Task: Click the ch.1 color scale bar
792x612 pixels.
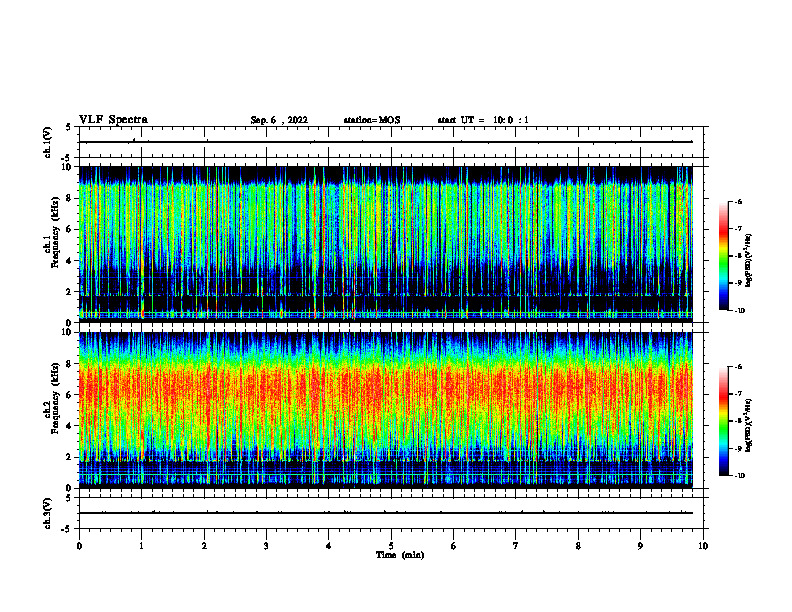Action: point(724,256)
